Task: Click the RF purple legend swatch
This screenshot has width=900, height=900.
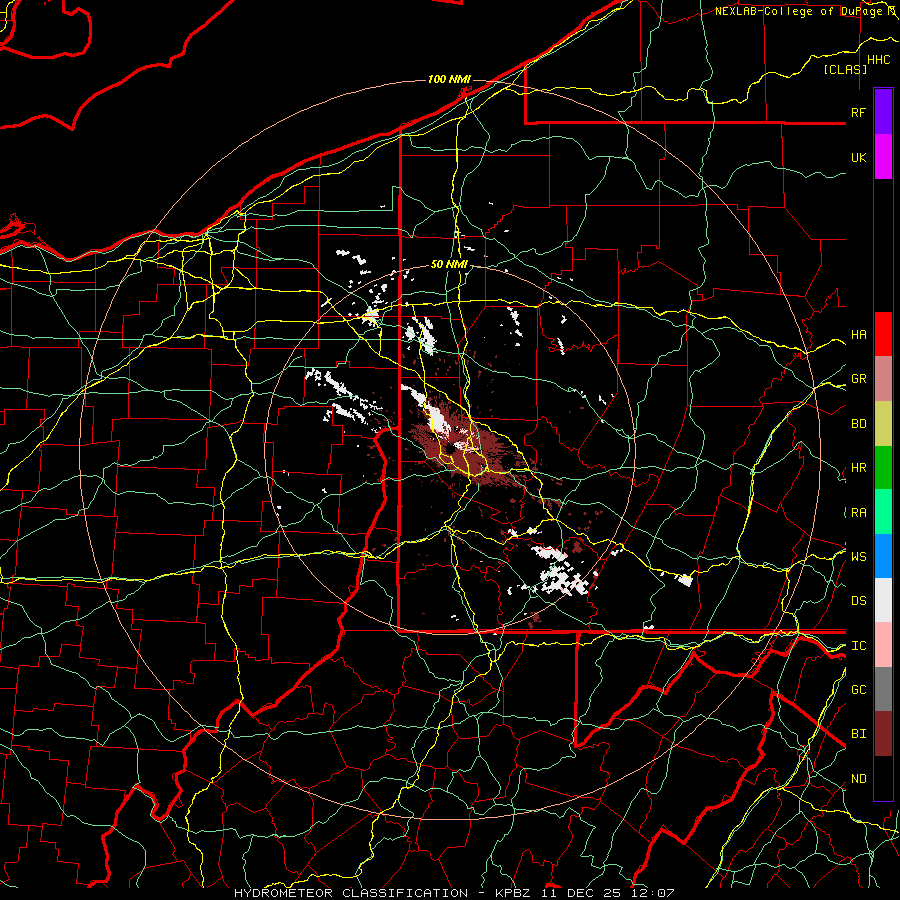Action: coord(883,112)
